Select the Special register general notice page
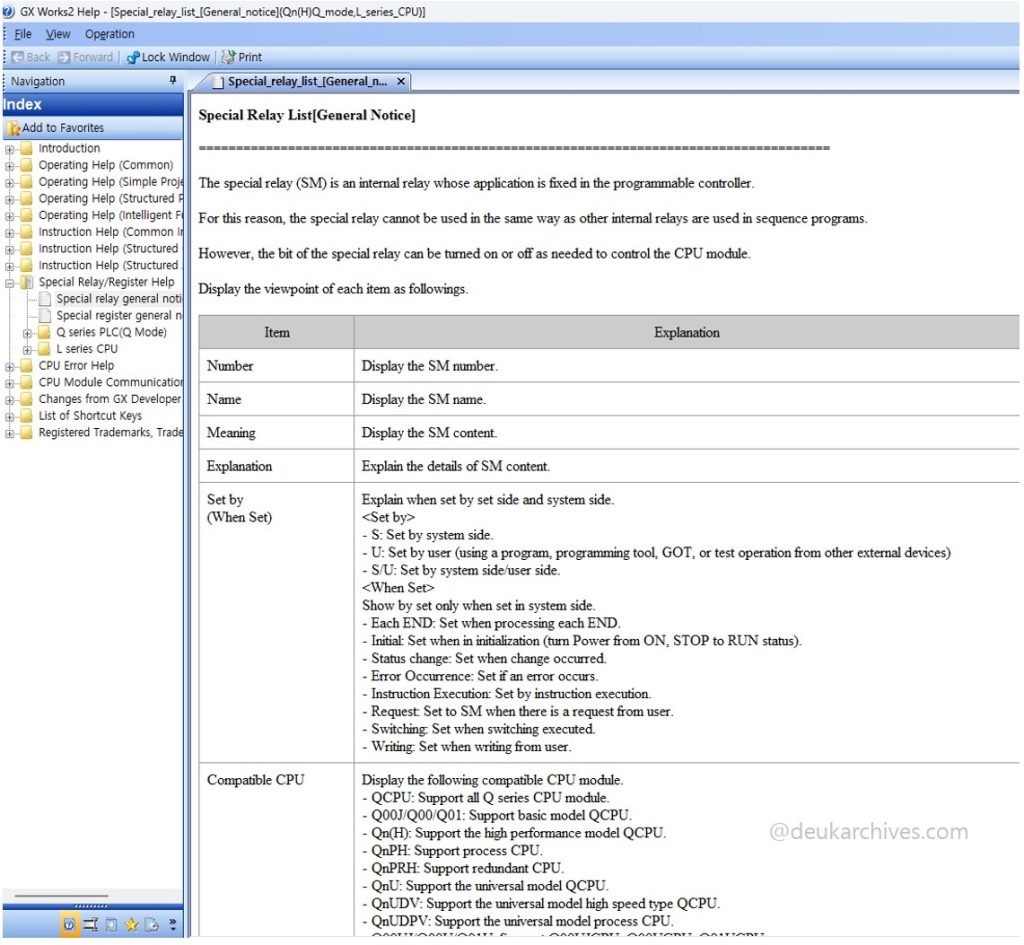 click(118, 315)
